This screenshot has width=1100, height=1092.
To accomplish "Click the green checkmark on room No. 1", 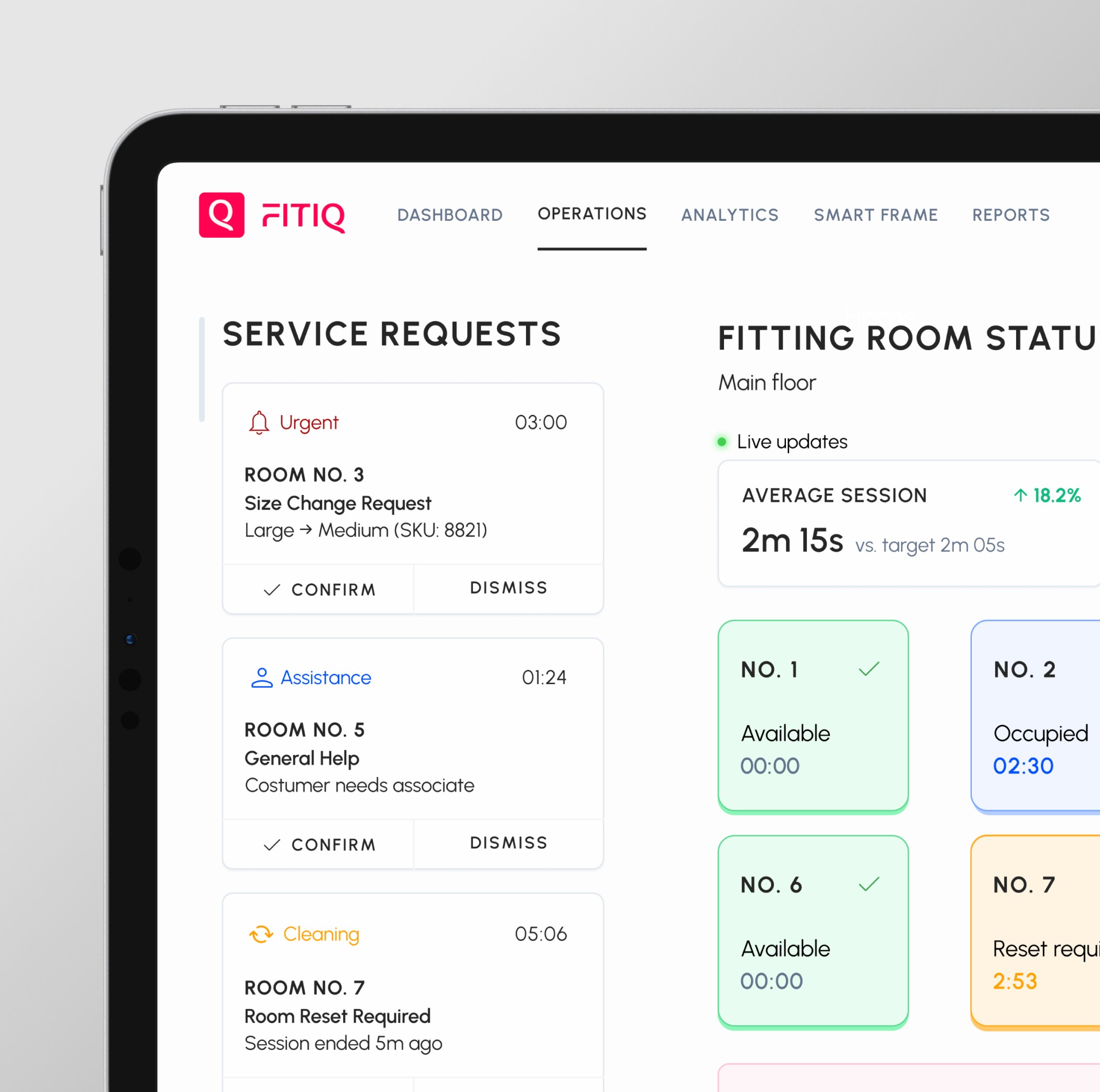I will [x=869, y=669].
